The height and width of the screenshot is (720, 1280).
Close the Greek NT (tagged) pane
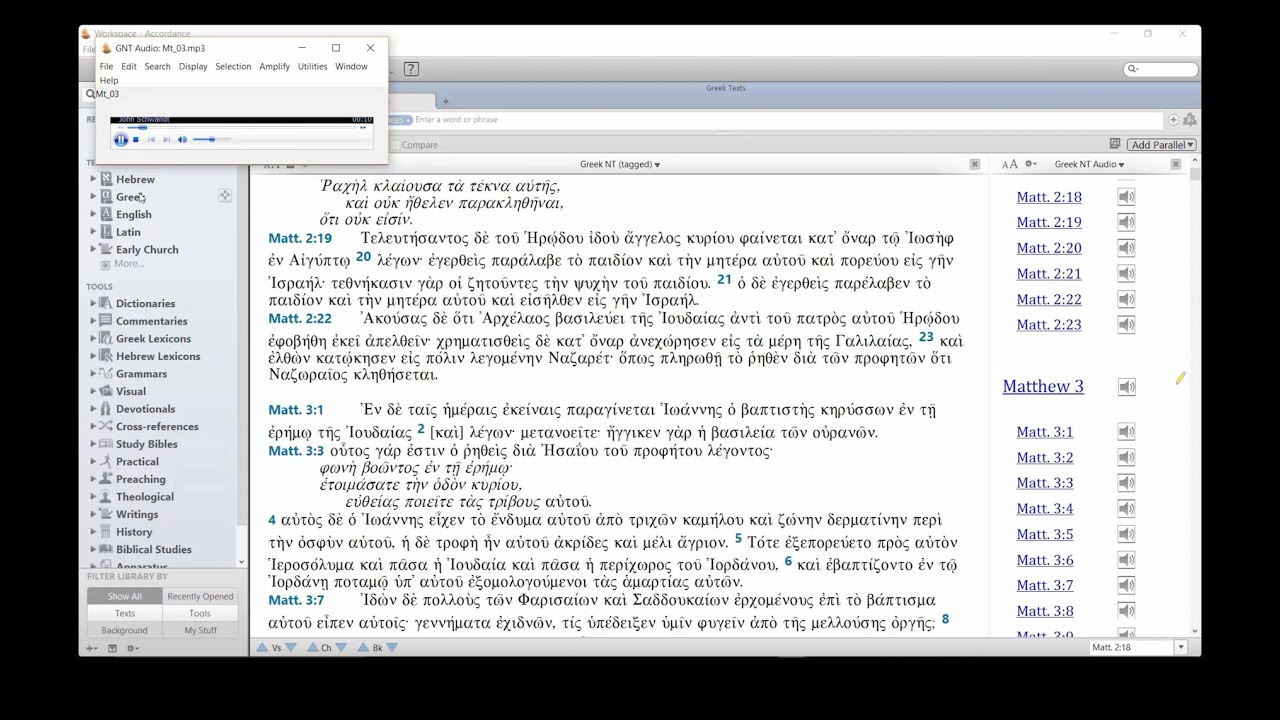[975, 164]
